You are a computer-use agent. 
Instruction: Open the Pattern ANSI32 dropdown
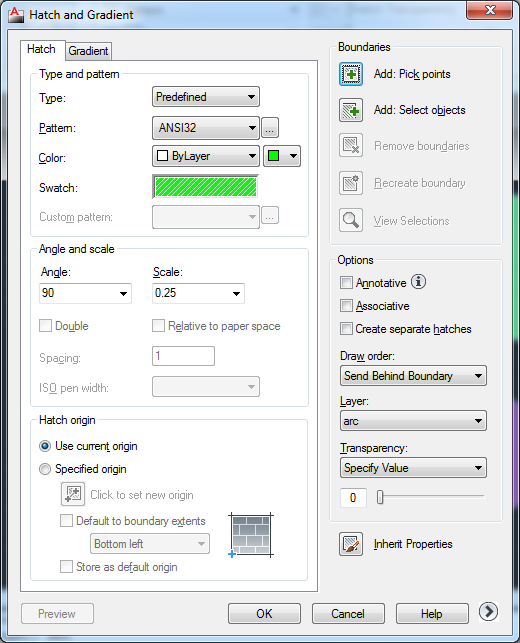[206, 128]
